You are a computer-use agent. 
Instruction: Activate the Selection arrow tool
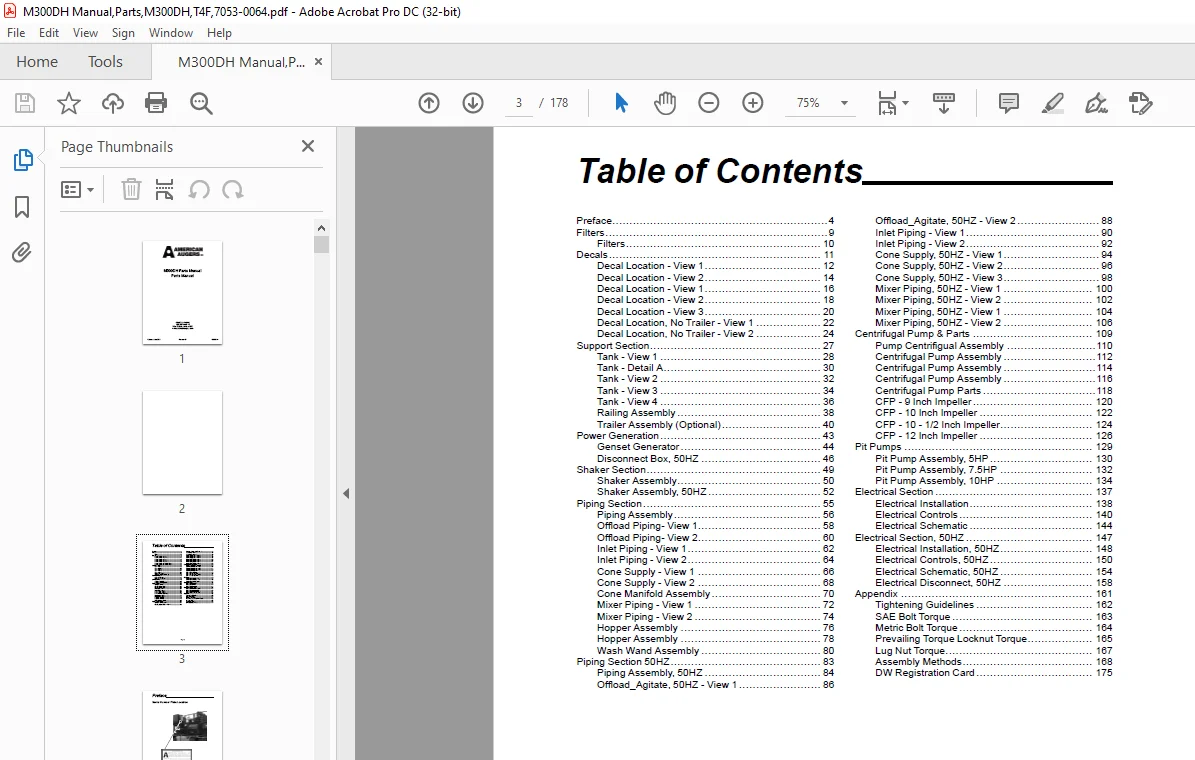point(621,103)
